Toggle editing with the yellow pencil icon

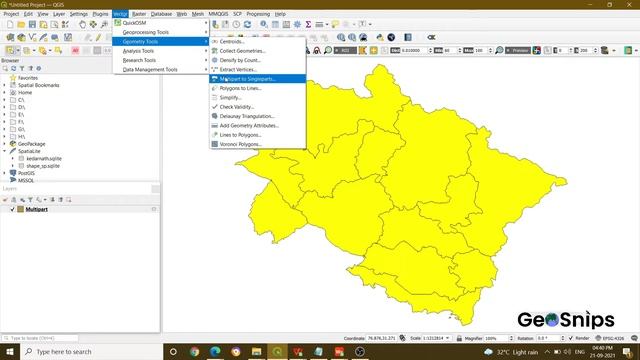[x=98, y=38]
